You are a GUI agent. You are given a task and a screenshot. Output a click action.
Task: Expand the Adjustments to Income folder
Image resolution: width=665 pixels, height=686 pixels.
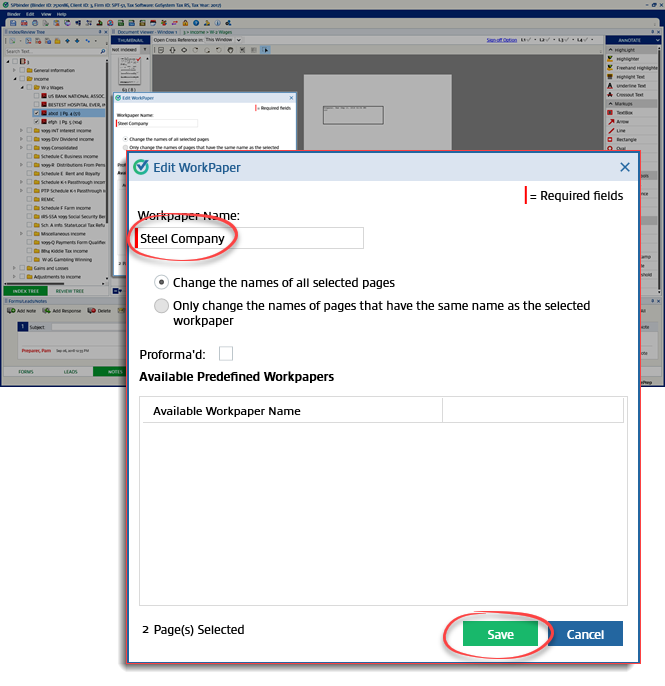point(14,276)
